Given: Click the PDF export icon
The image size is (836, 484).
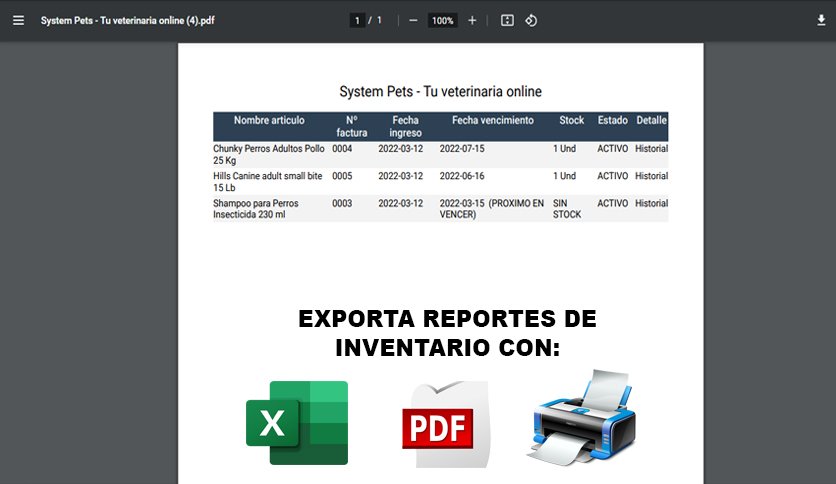Looking at the screenshot, I should [445, 424].
